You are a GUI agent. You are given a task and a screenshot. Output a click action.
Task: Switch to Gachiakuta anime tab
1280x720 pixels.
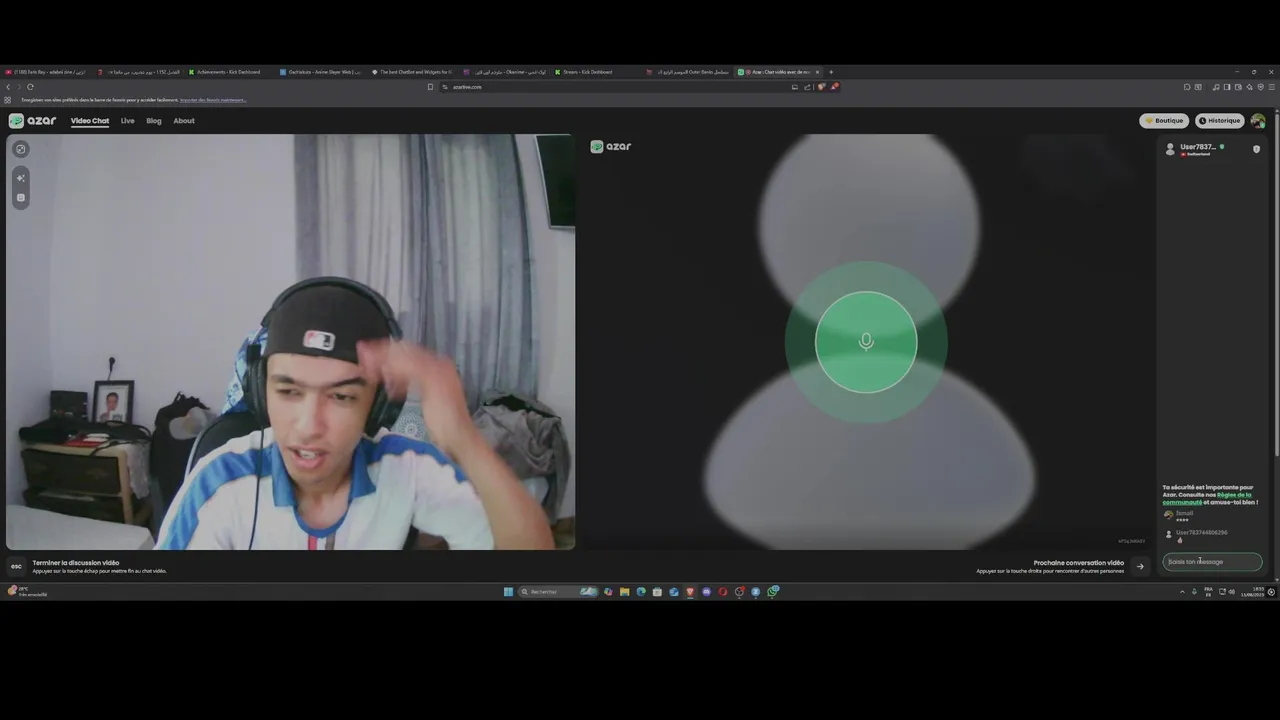pyautogui.click(x=320, y=72)
